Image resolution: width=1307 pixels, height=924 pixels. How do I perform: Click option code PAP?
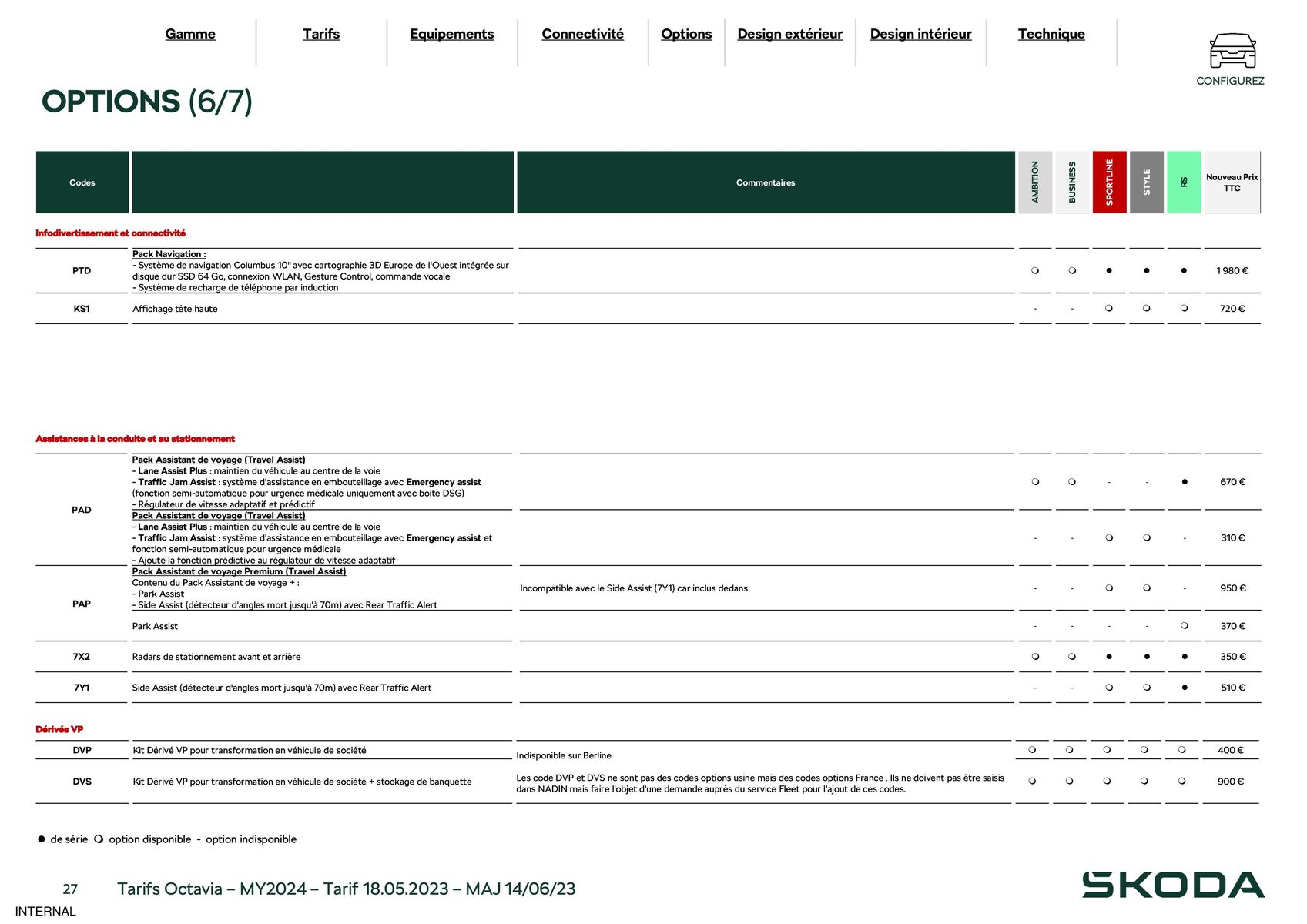click(82, 604)
